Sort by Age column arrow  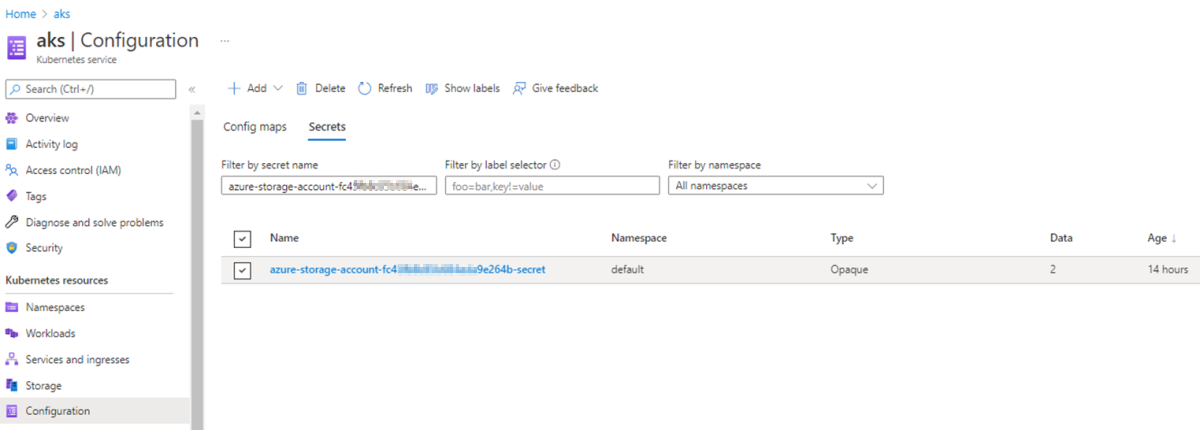coord(1174,238)
